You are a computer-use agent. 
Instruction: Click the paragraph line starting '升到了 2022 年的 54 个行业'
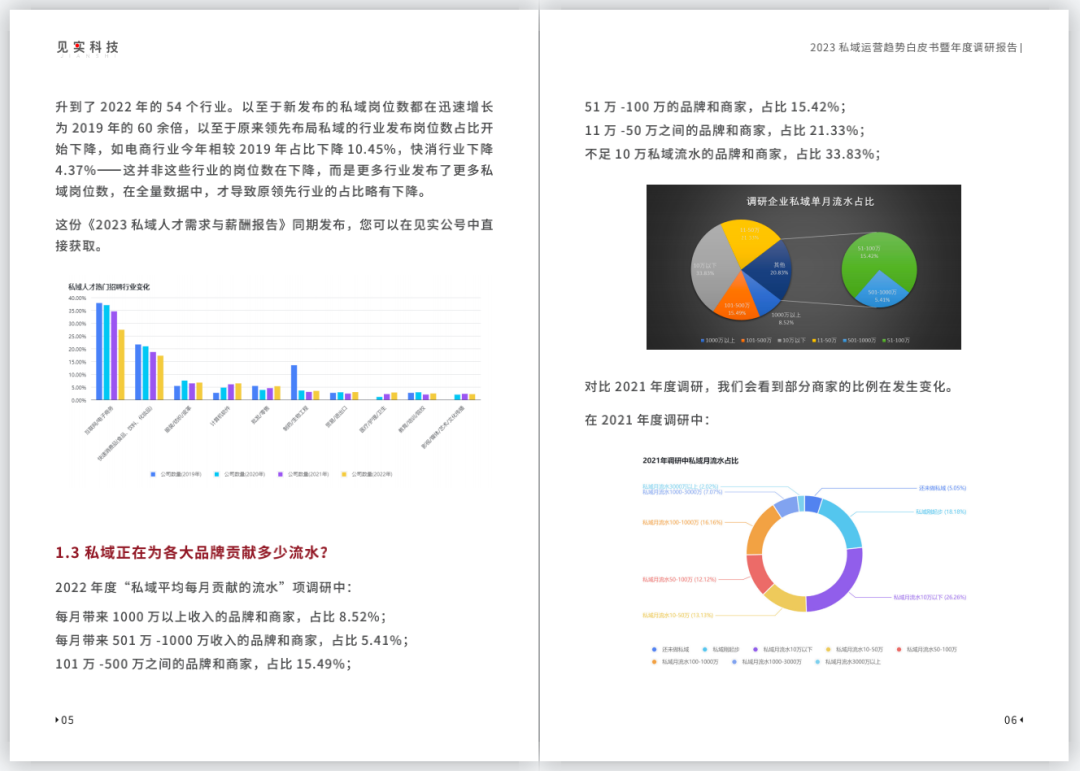tap(274, 107)
